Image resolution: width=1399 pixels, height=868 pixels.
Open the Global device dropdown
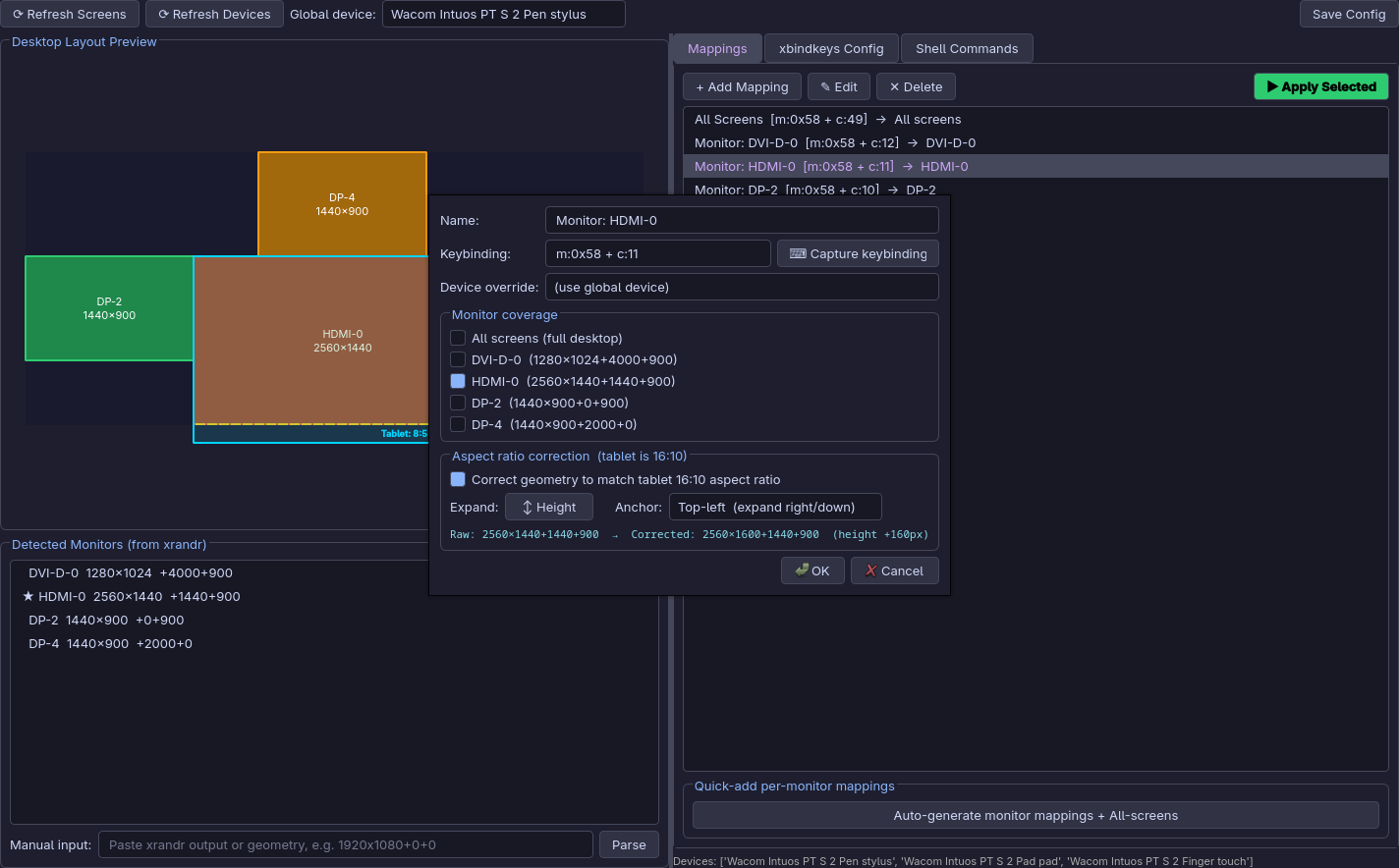pos(503,15)
